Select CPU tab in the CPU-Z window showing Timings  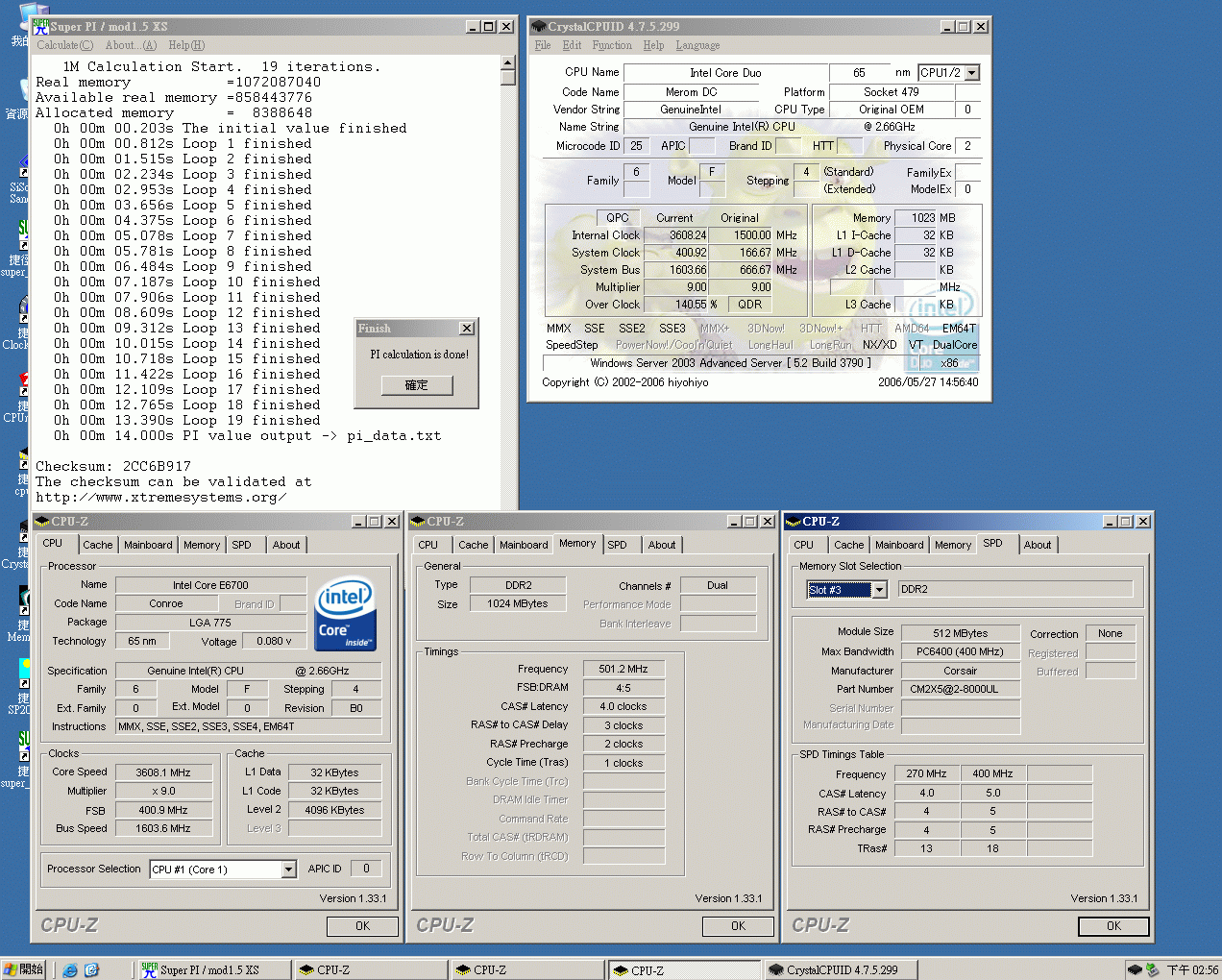click(x=428, y=545)
